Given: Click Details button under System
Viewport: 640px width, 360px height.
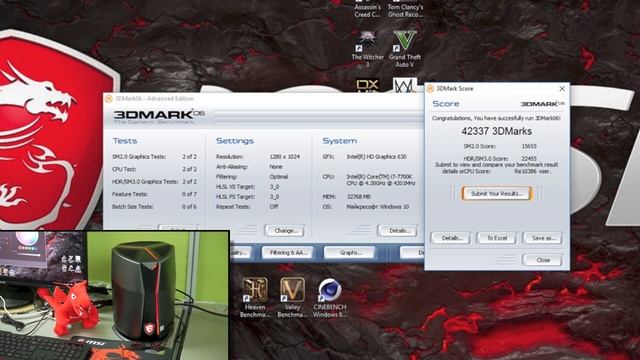Looking at the screenshot, I should (397, 231).
